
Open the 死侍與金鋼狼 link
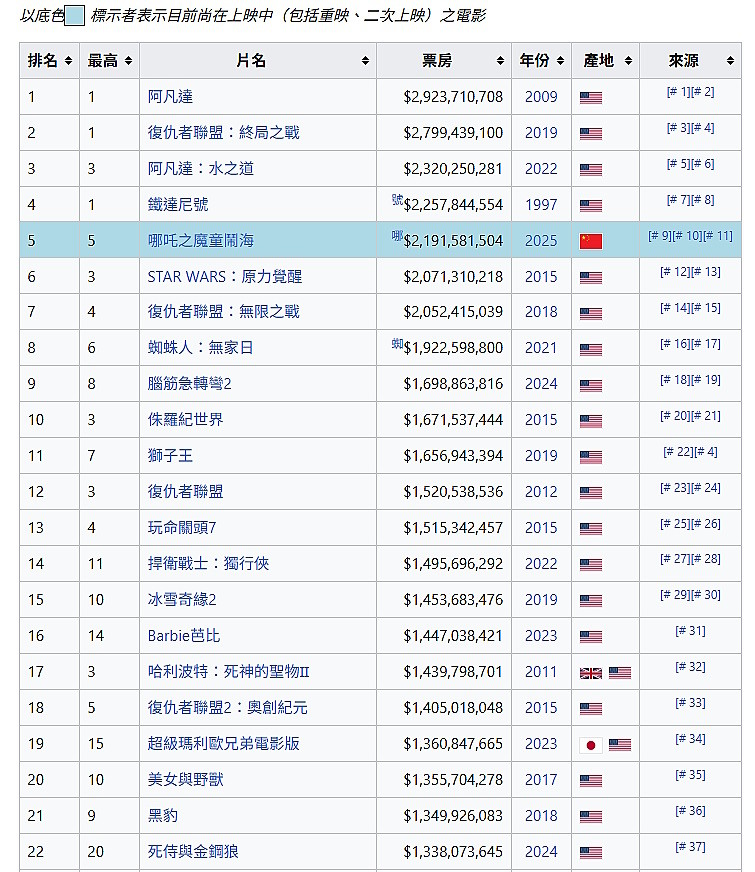click(193, 851)
